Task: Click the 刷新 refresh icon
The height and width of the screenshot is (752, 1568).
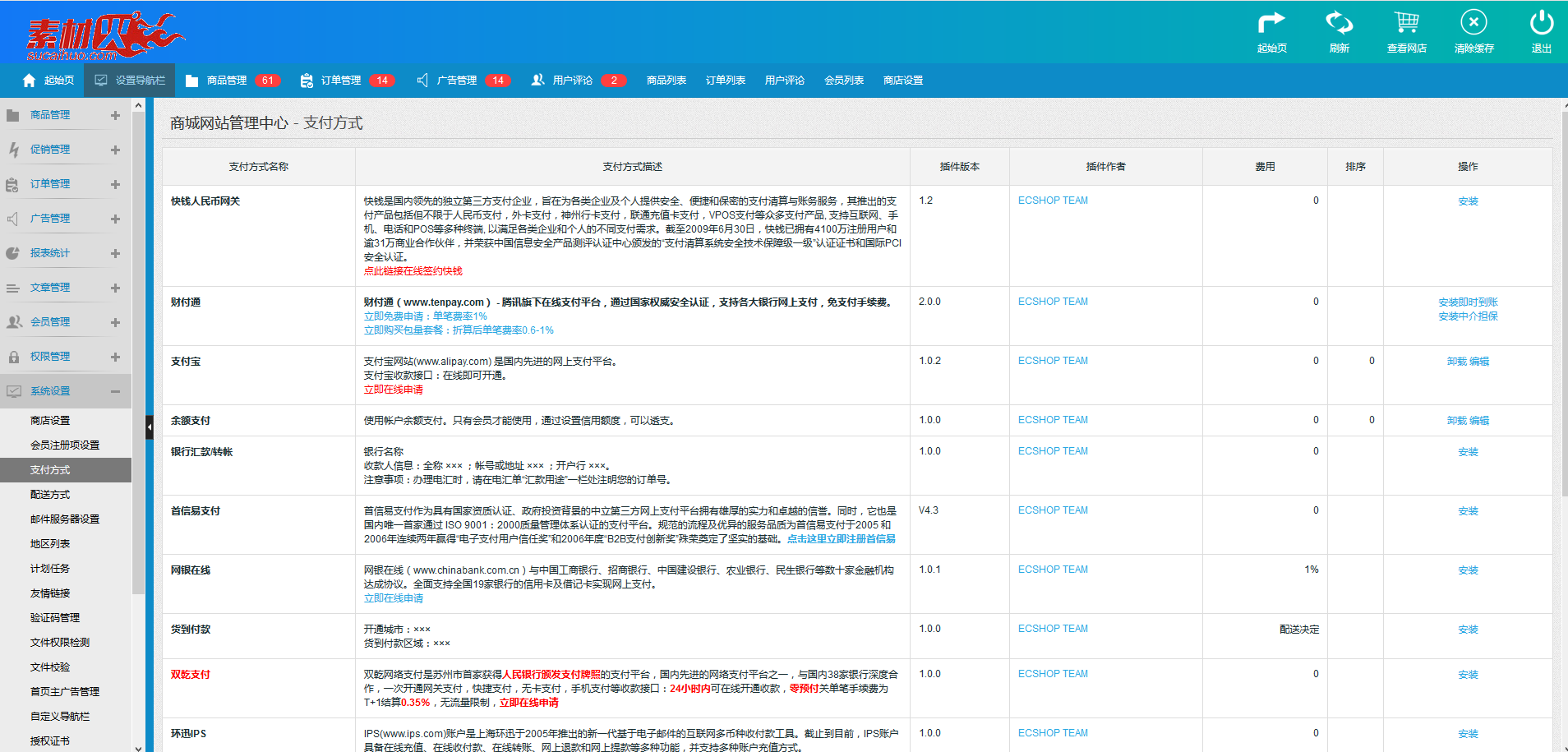Action: pos(1339,22)
